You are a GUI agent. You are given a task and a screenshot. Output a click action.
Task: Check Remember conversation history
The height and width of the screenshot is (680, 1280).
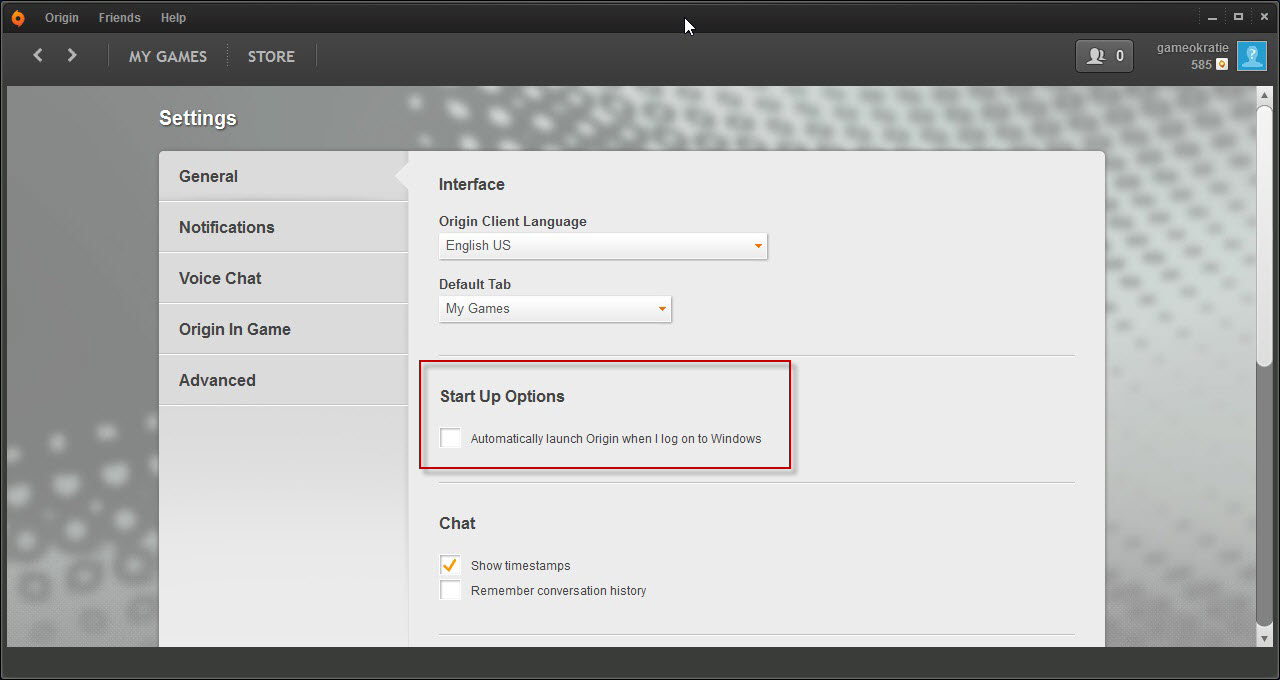coord(451,590)
